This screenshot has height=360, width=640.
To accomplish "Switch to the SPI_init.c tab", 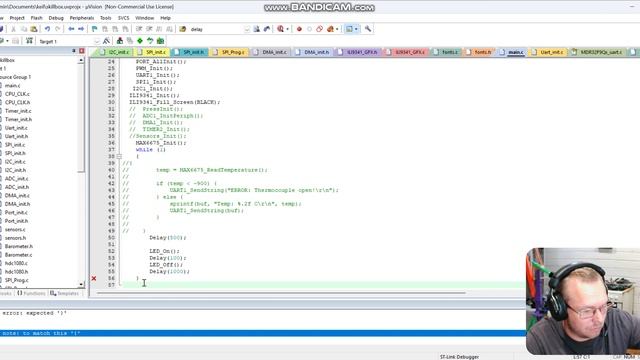I will coord(153,52).
